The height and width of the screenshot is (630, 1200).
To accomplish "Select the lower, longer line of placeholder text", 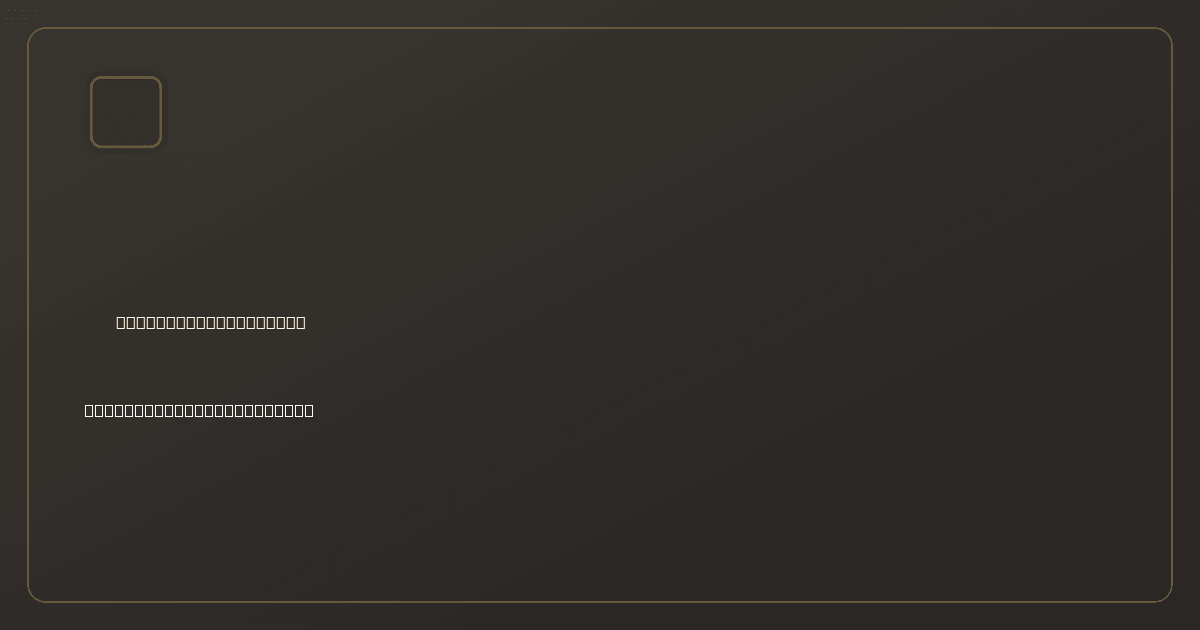I will (199, 410).
